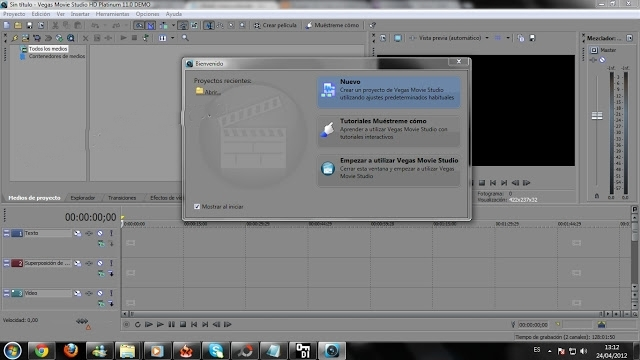Open the Herramientas menu

[112, 14]
